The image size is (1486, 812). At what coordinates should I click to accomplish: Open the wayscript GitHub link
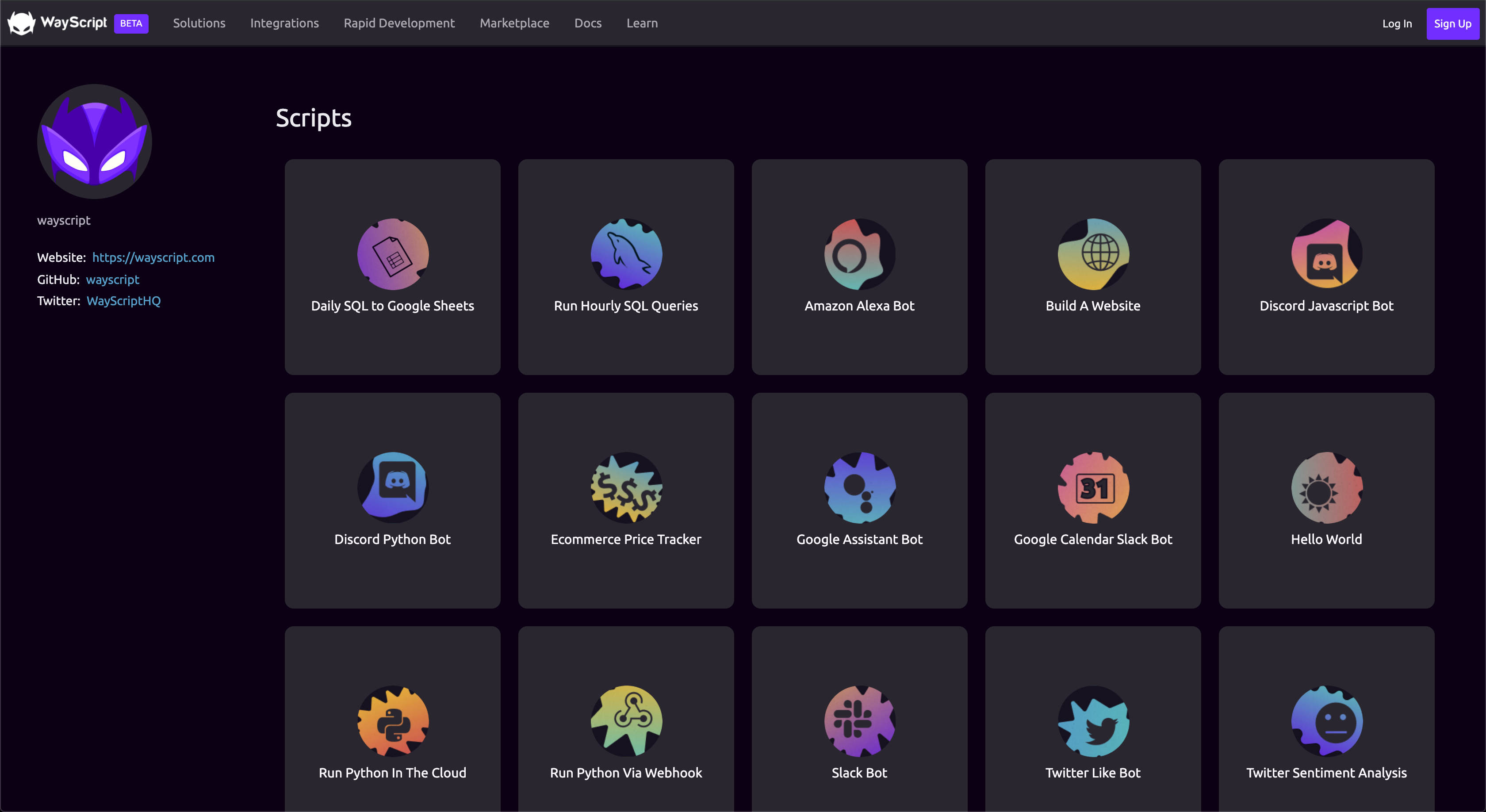pos(112,279)
